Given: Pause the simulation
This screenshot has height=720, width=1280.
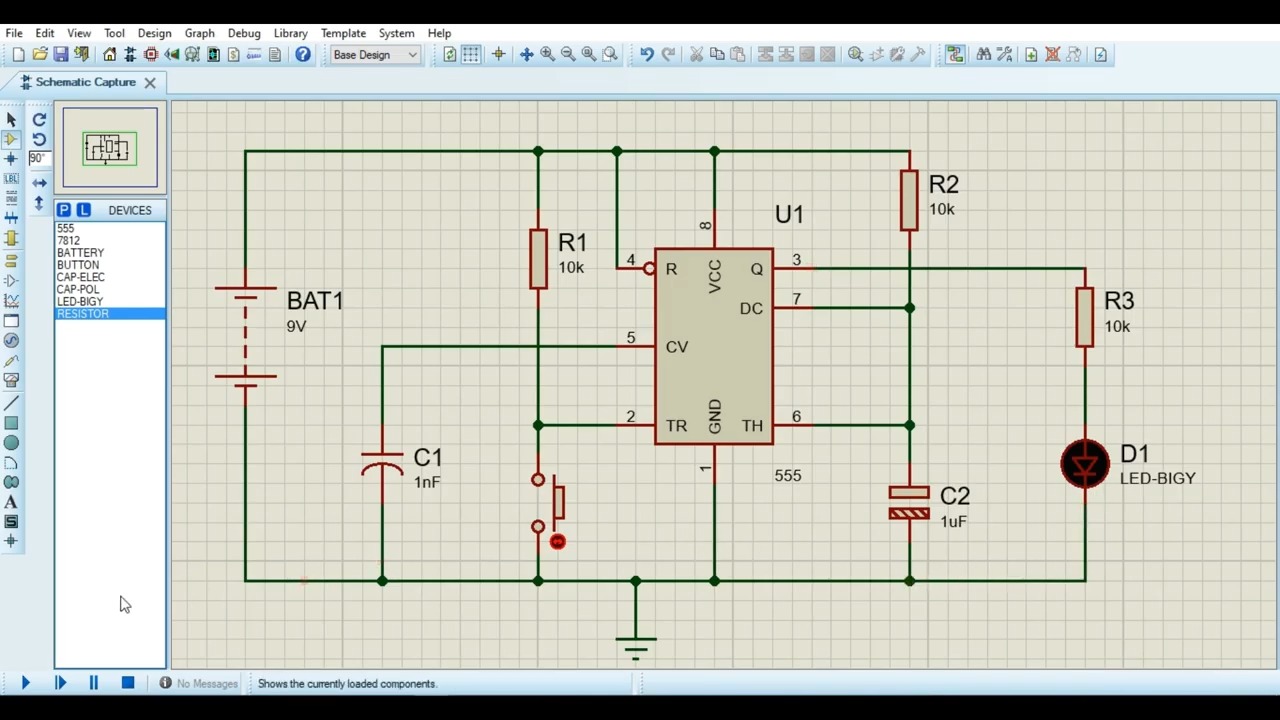Looking at the screenshot, I should [94, 683].
